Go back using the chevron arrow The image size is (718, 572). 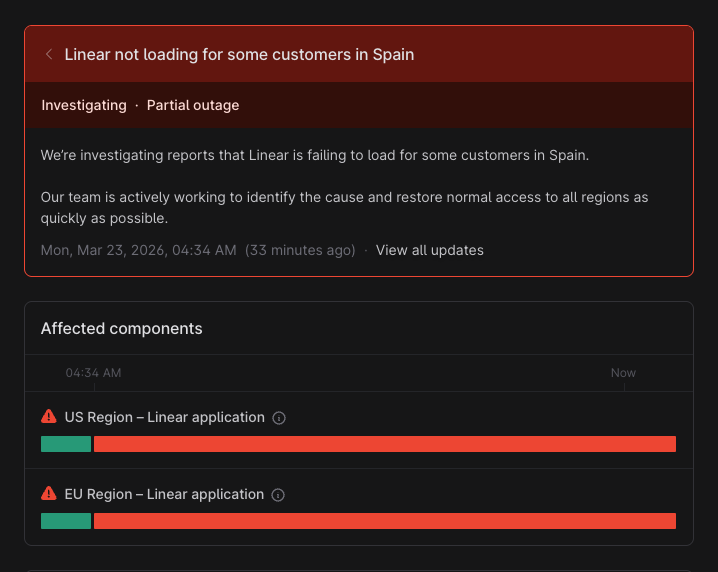coord(49,54)
